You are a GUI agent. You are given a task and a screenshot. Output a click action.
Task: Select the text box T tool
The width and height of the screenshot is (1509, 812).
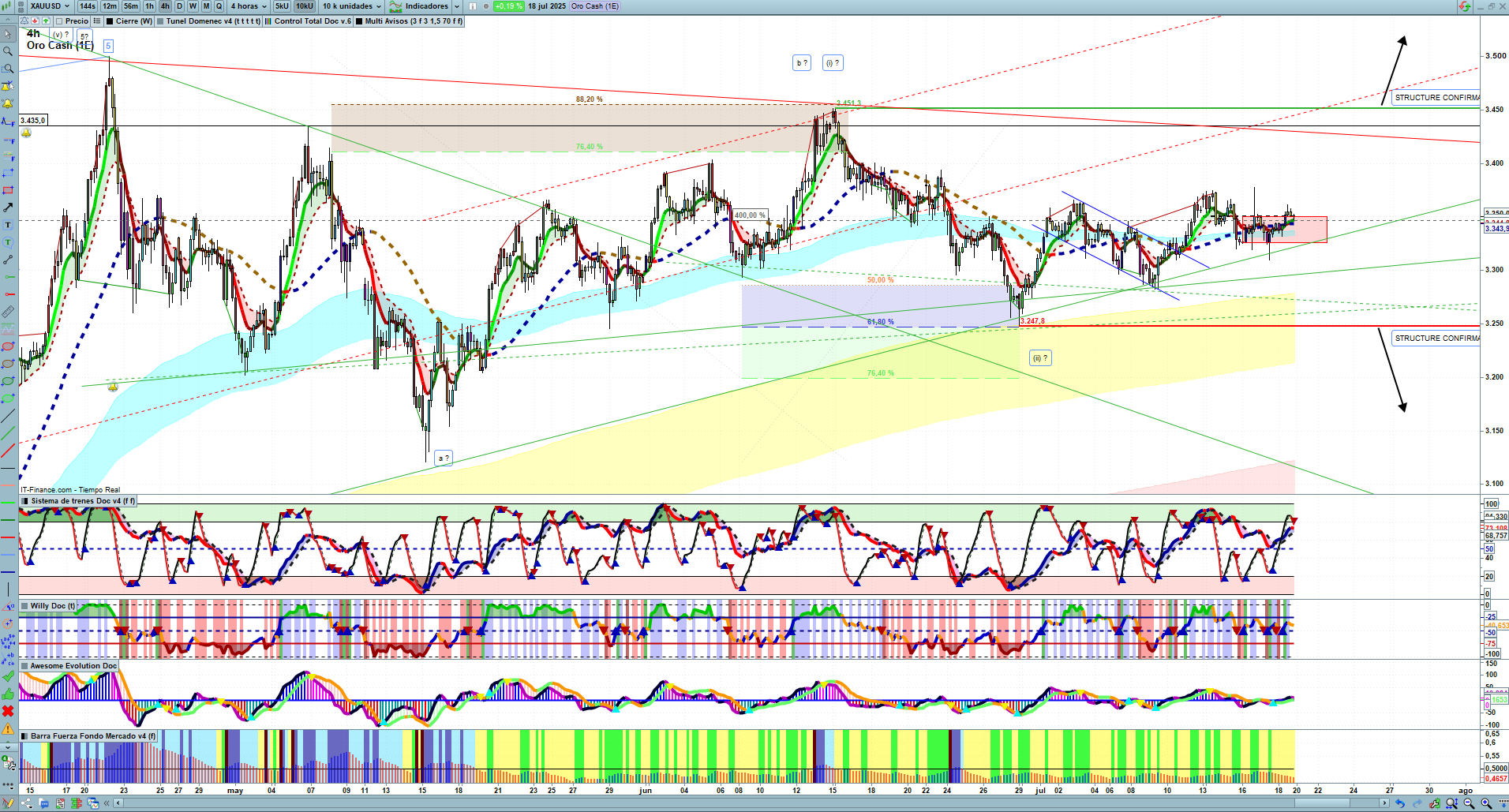[x=8, y=225]
